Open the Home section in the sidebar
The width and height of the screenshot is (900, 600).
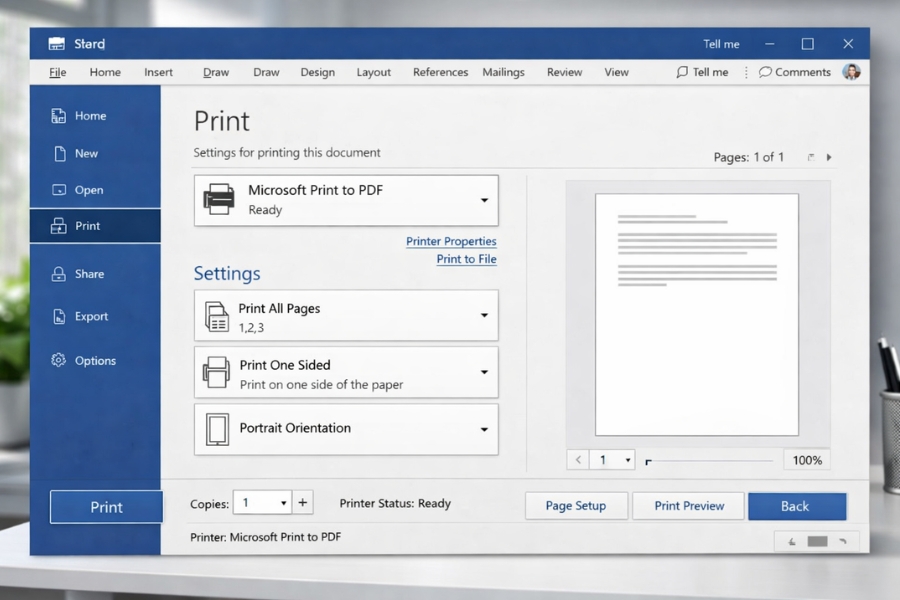click(x=57, y=115)
